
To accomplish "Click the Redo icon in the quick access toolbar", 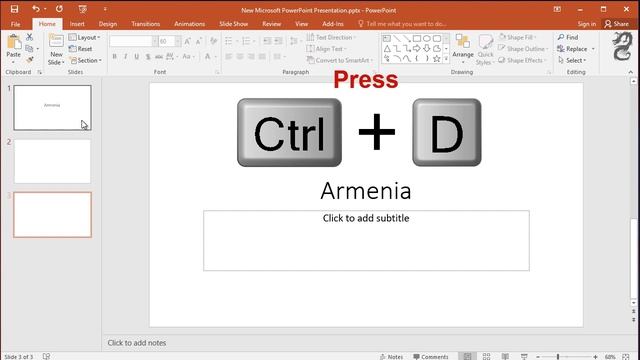I will 60,9.
